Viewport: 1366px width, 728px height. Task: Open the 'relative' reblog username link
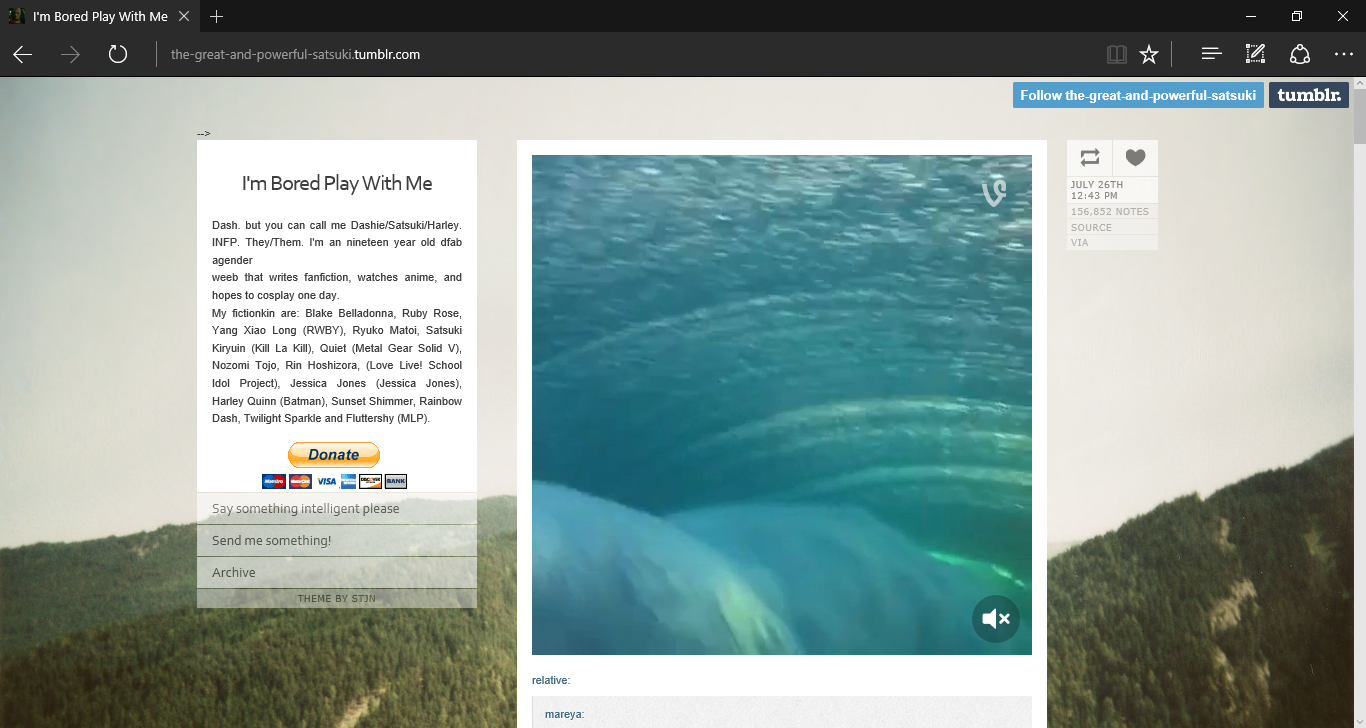(549, 681)
